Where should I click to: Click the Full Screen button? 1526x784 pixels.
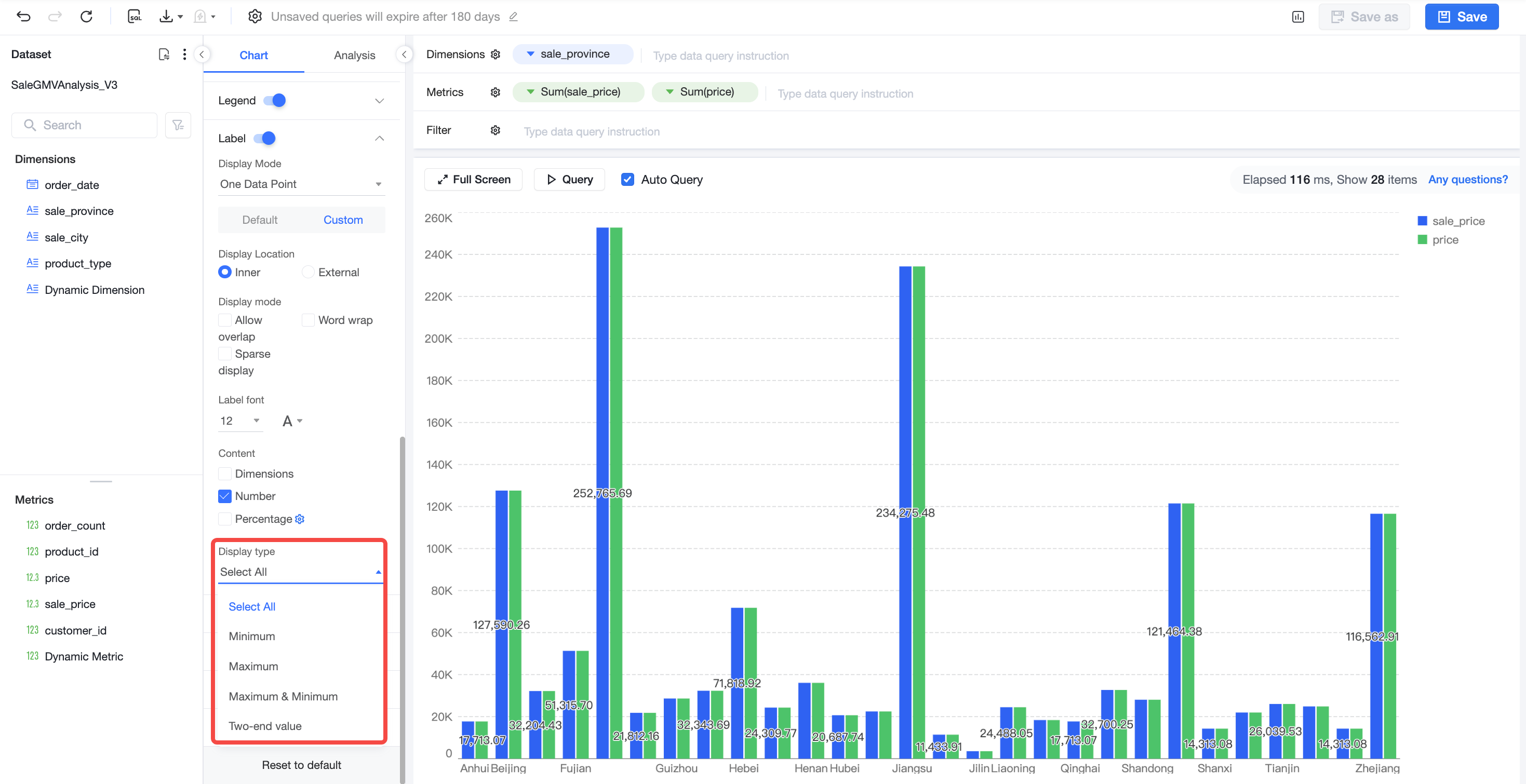(473, 180)
